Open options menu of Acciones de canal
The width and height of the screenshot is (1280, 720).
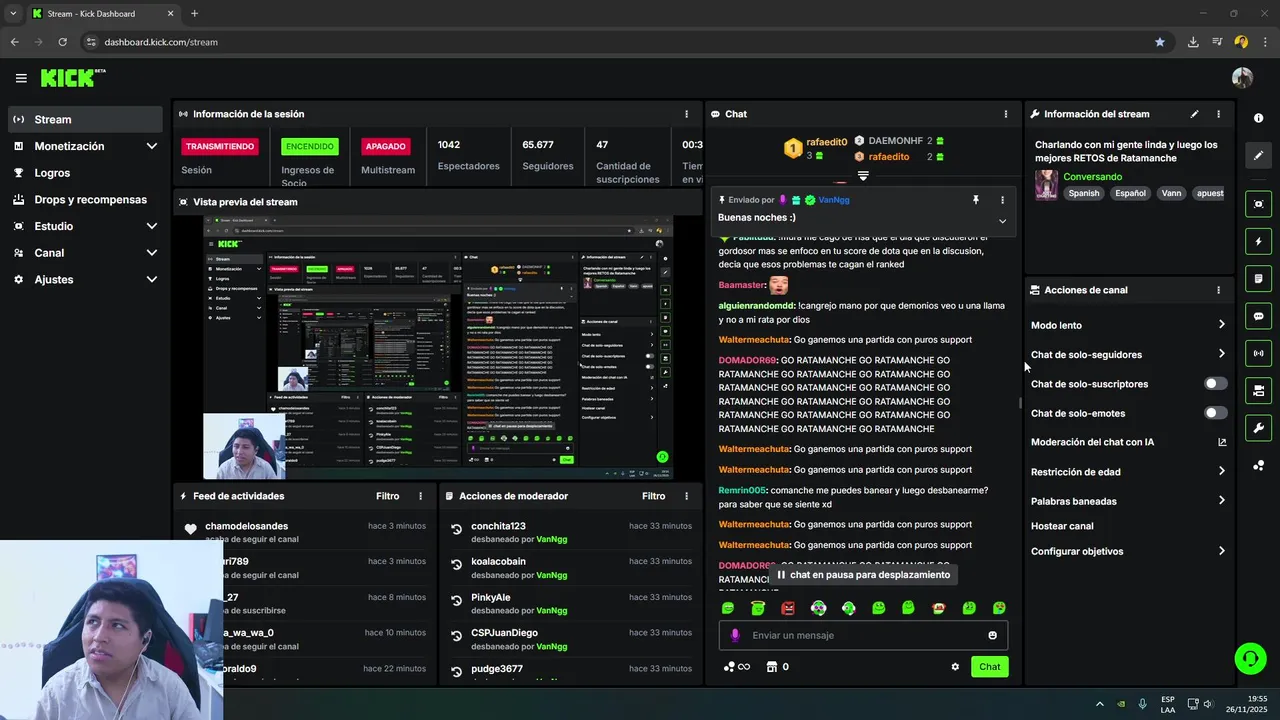click(x=1218, y=290)
